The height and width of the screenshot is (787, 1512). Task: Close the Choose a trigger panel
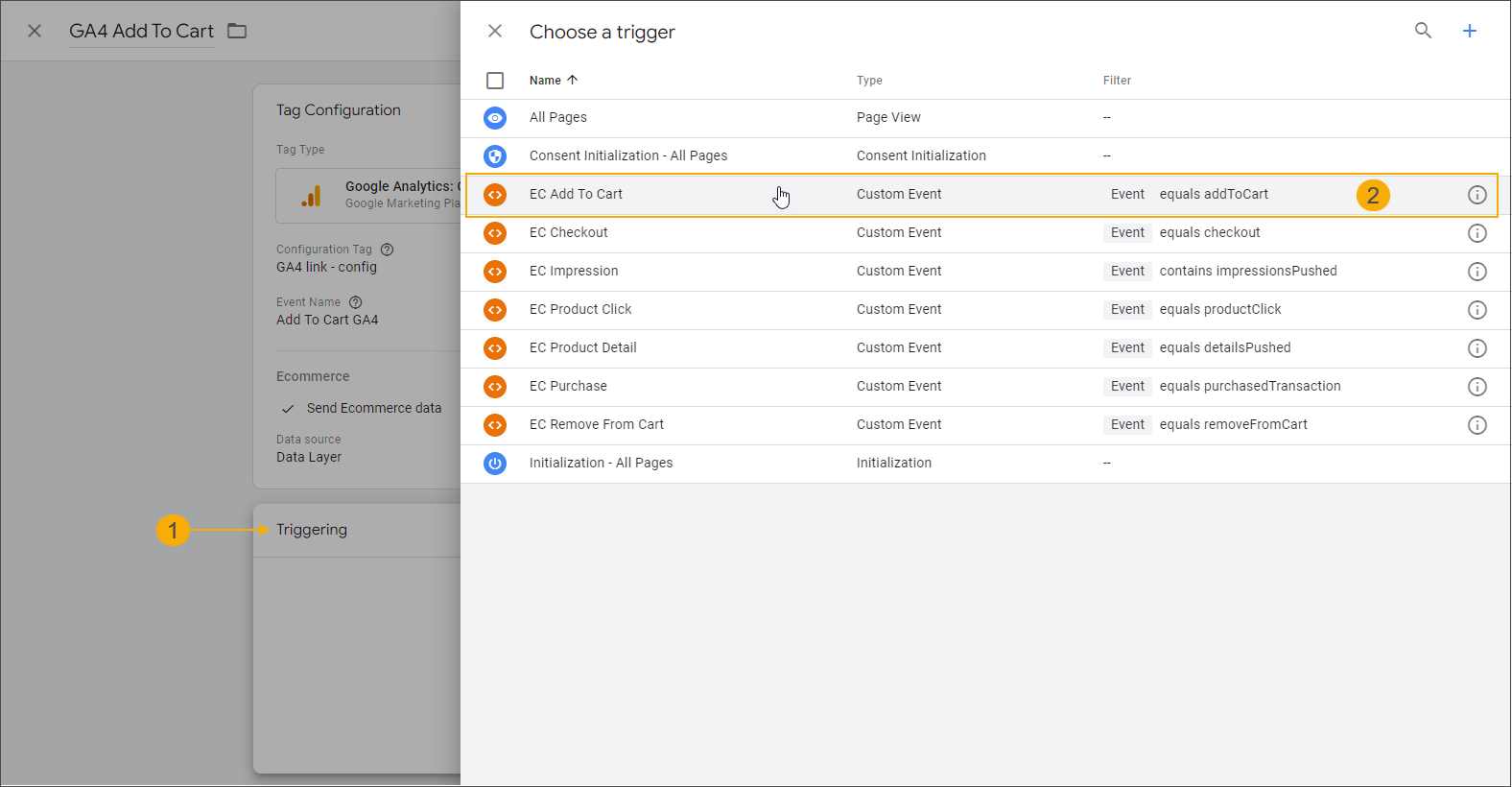(x=495, y=31)
